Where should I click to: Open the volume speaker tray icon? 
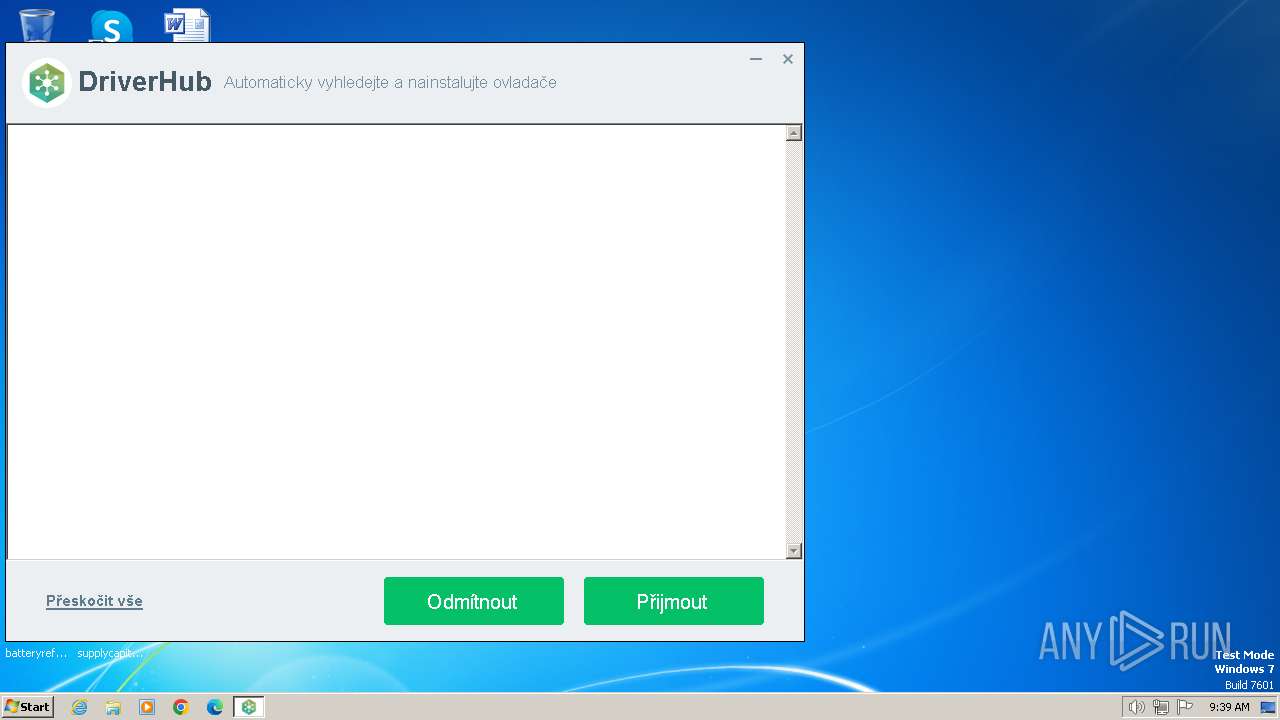[1136, 707]
